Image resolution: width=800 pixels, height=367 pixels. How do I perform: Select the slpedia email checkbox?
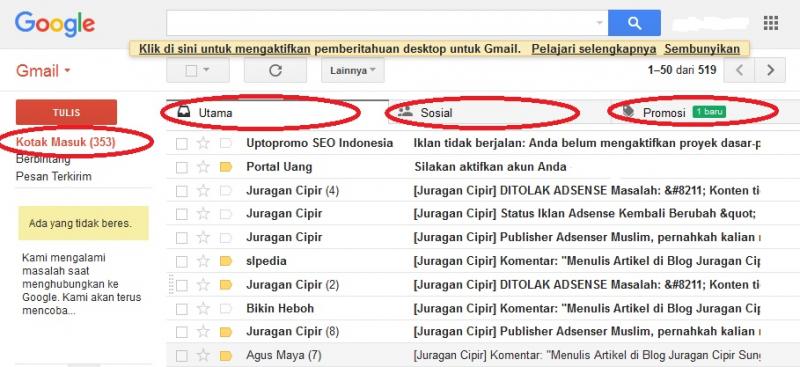tap(182, 262)
